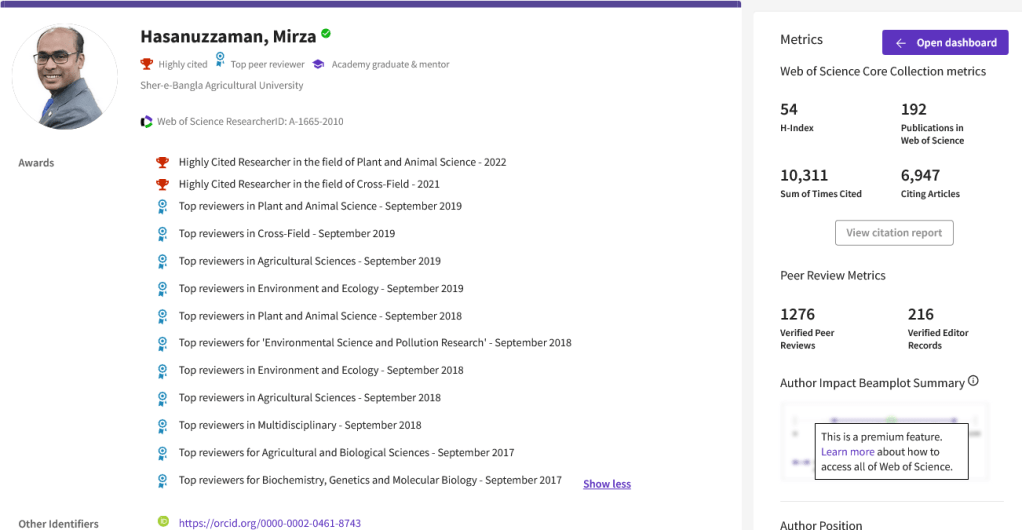Click the Highly Cited Researcher Cross-Field 2021 entry
Viewport: 1022px width, 530px height.
tap(309, 184)
